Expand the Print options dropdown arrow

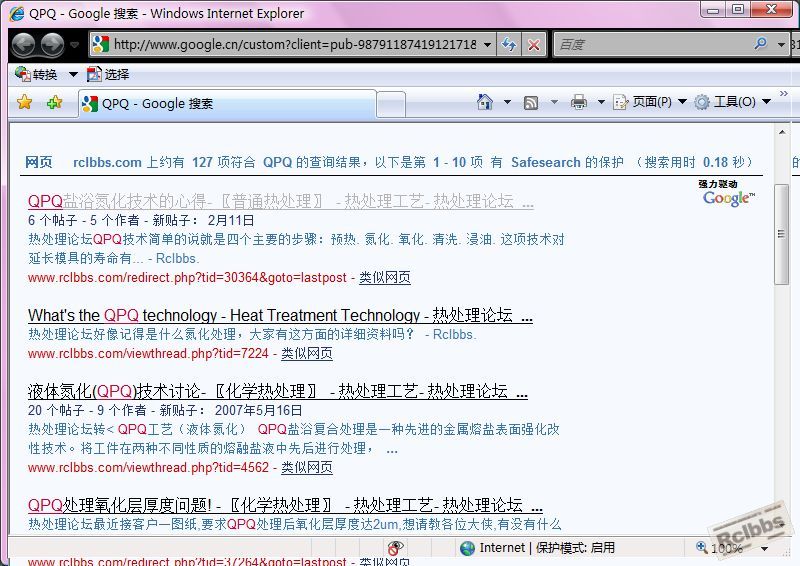coord(601,102)
